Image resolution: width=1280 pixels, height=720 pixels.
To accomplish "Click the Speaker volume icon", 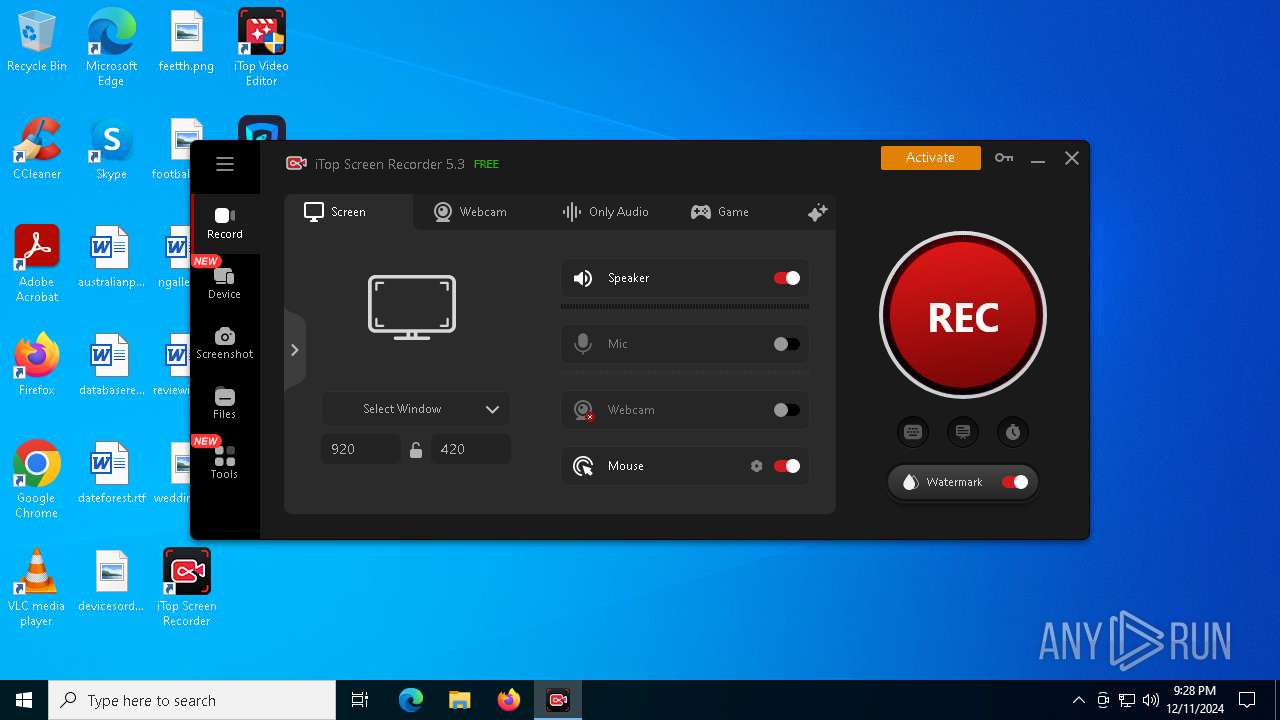I will (x=583, y=278).
